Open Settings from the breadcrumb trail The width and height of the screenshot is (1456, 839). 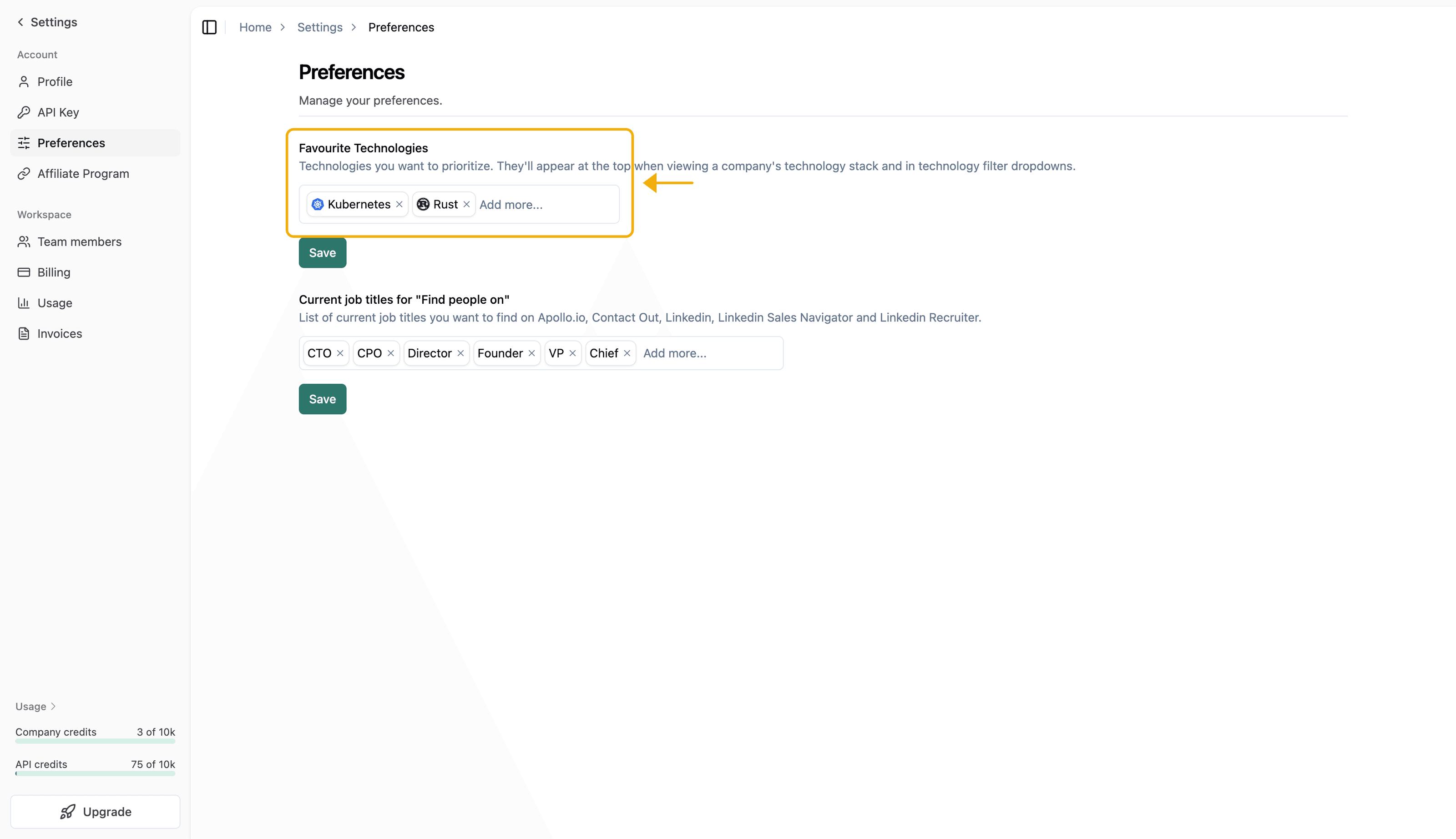pyautogui.click(x=320, y=27)
